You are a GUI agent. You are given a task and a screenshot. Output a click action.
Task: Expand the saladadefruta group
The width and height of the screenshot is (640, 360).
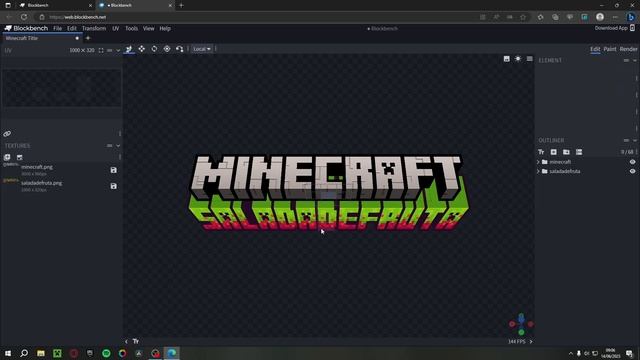tap(538, 171)
